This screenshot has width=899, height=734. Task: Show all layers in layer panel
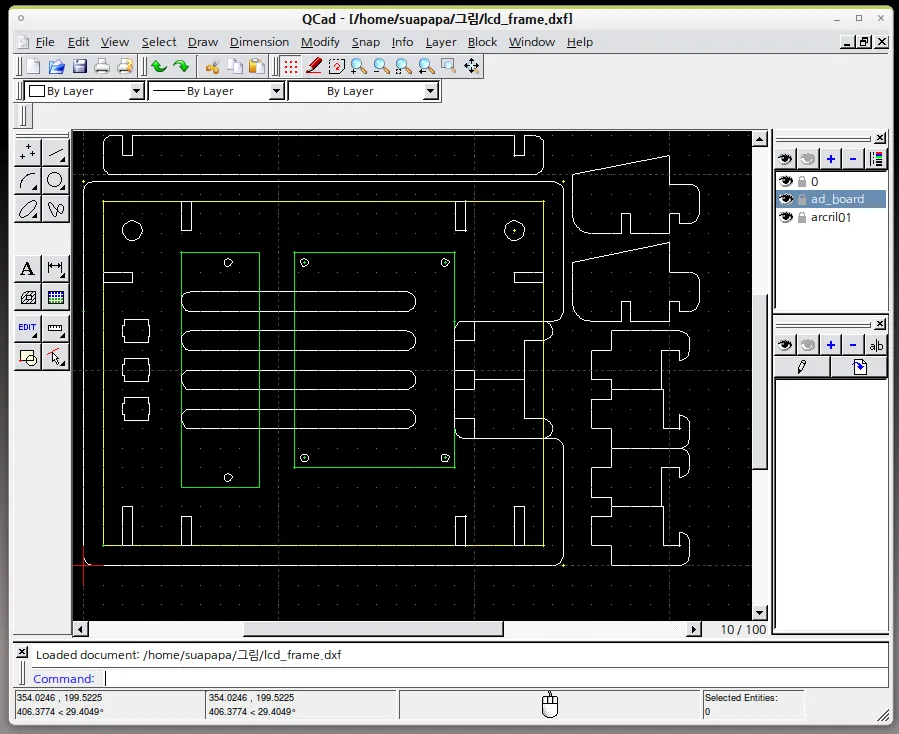(785, 159)
